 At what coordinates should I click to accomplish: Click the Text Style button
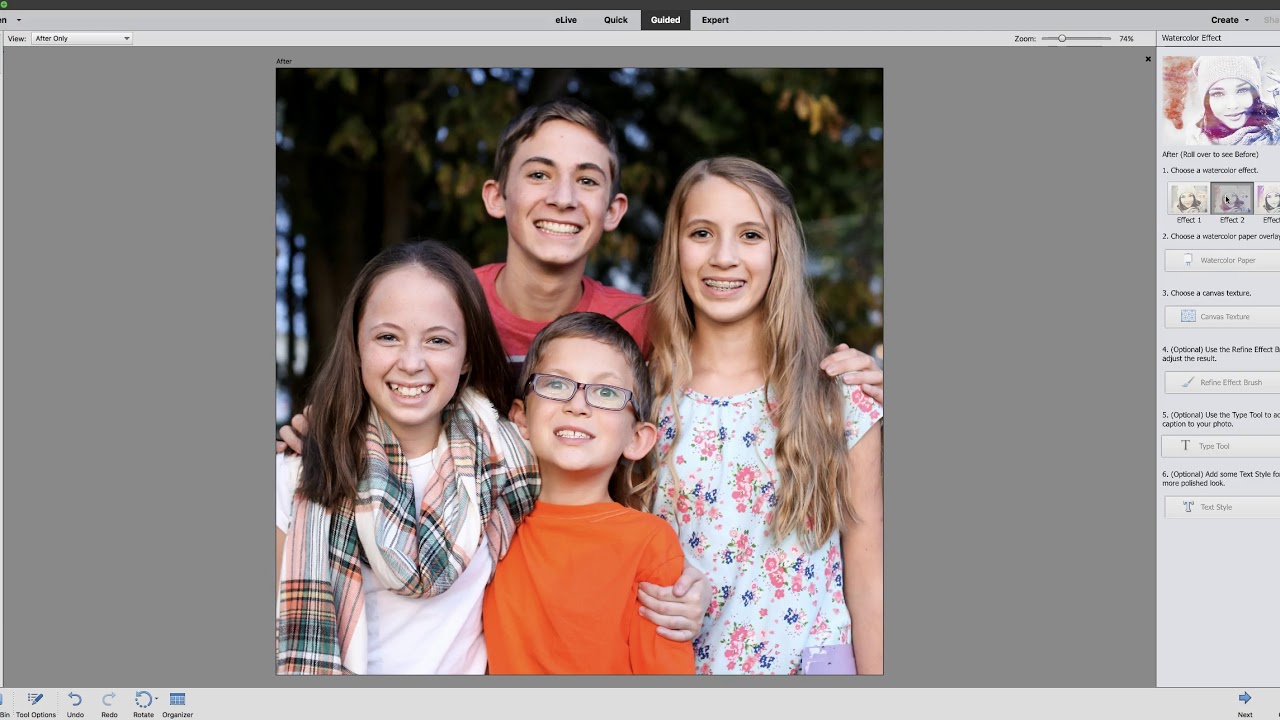1222,507
